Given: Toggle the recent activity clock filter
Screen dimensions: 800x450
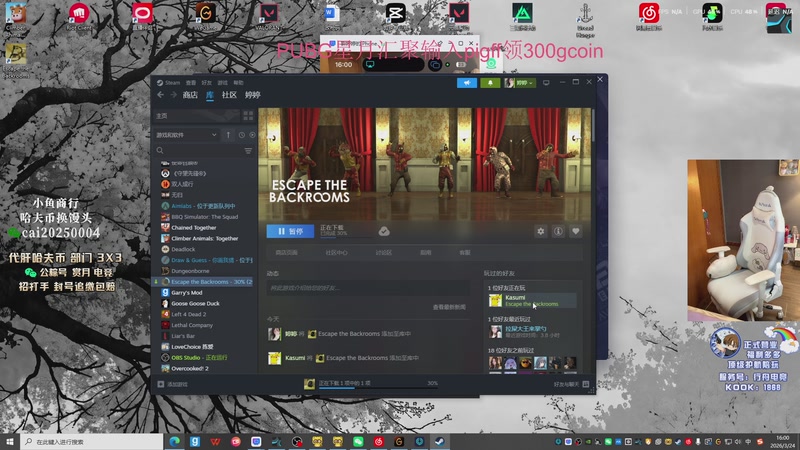Looking at the screenshot, I should click(x=242, y=135).
